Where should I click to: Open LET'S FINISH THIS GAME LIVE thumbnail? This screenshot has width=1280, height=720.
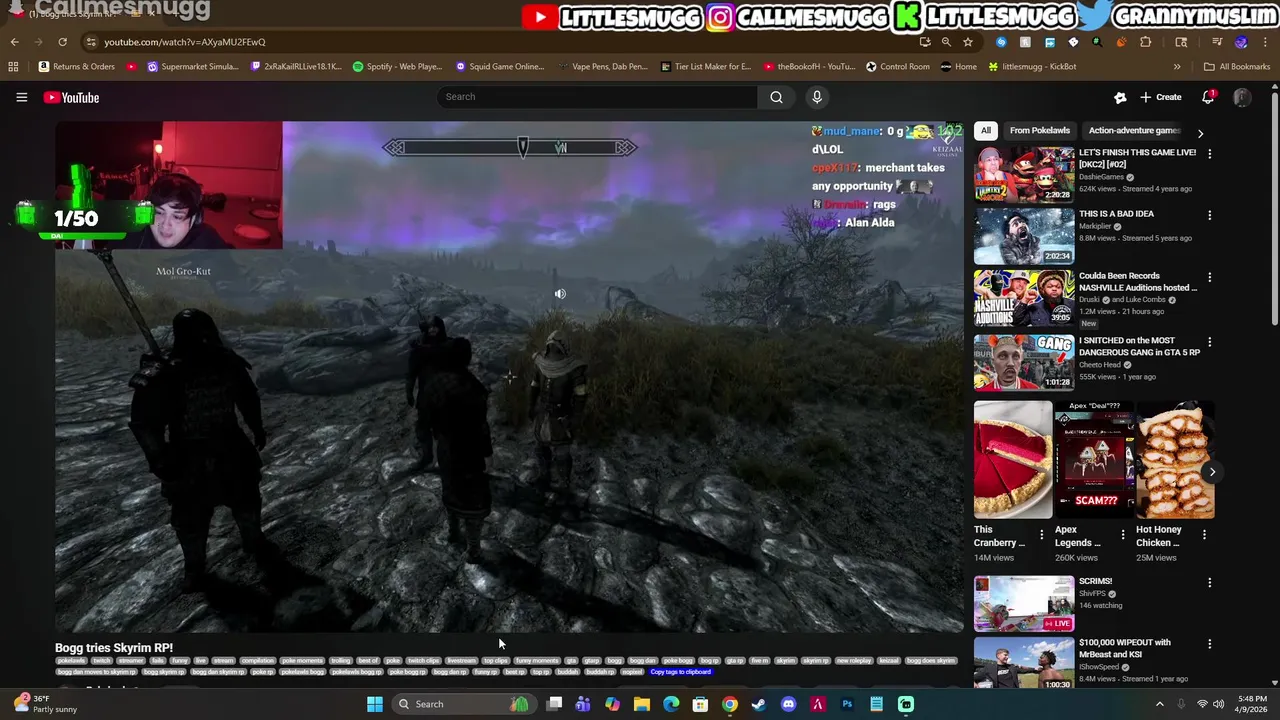click(1024, 174)
